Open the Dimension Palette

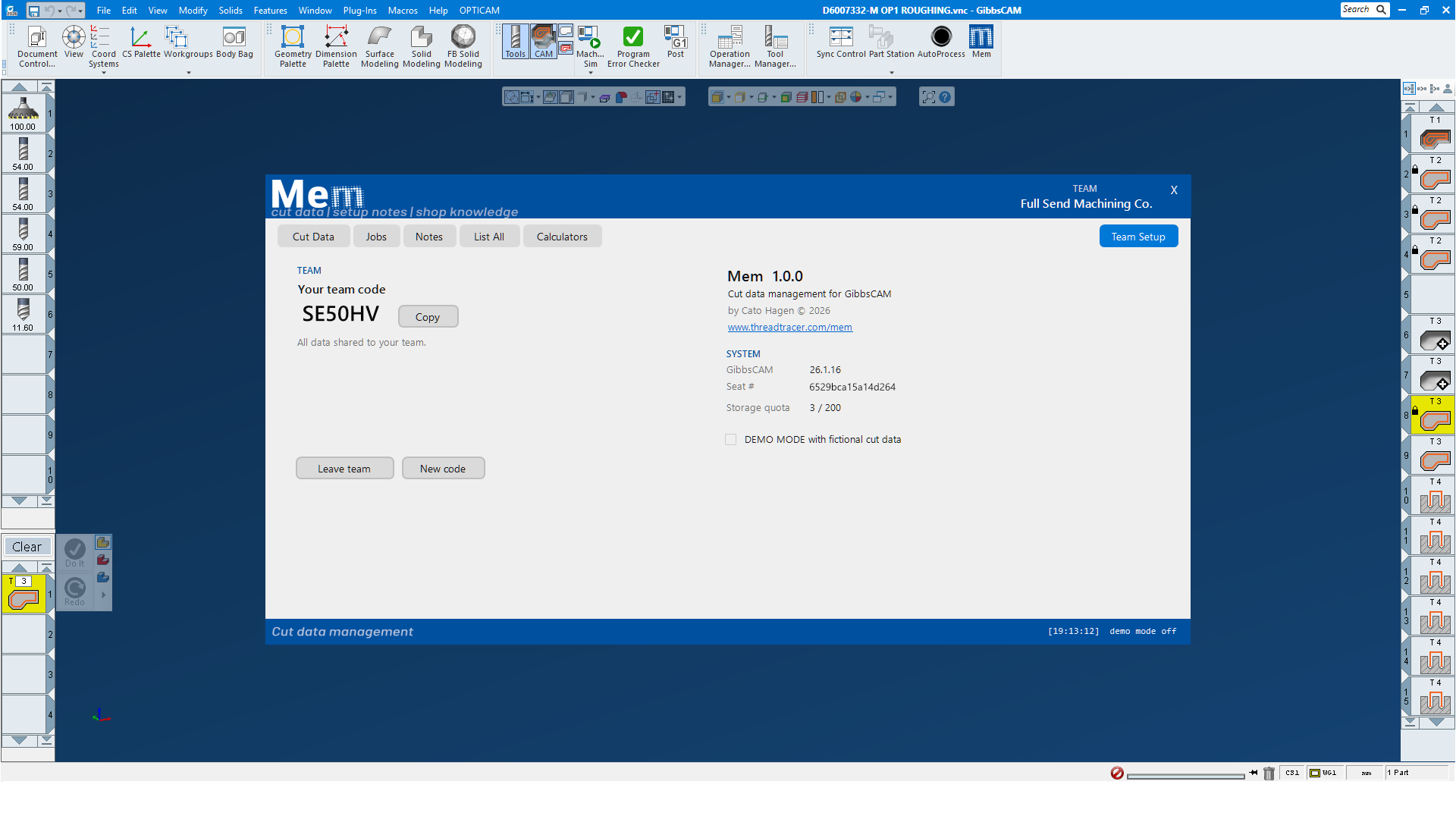tap(336, 46)
